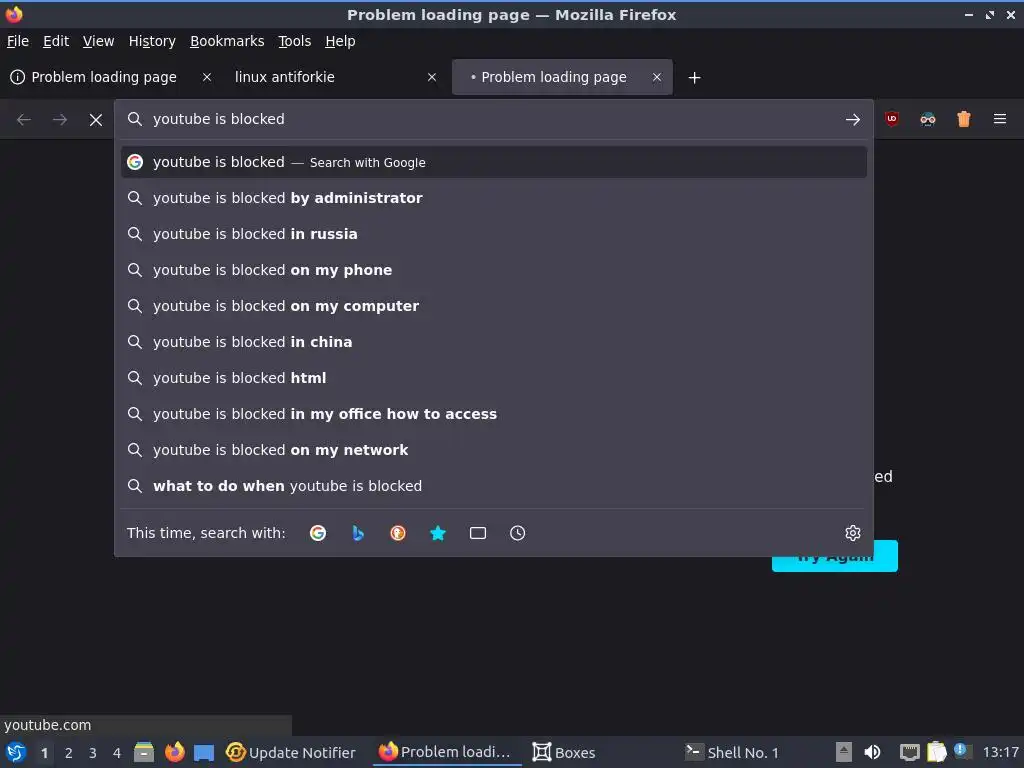Viewport: 1024px width, 768px height.
Task: Stop loading with the X toolbar button
Action: [95, 120]
